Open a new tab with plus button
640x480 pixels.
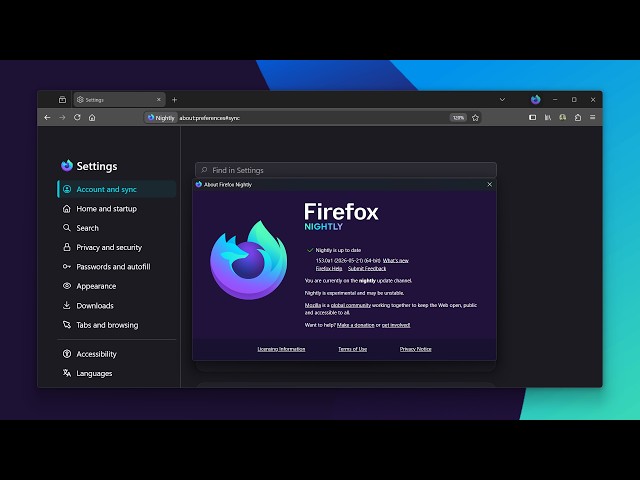tap(174, 100)
